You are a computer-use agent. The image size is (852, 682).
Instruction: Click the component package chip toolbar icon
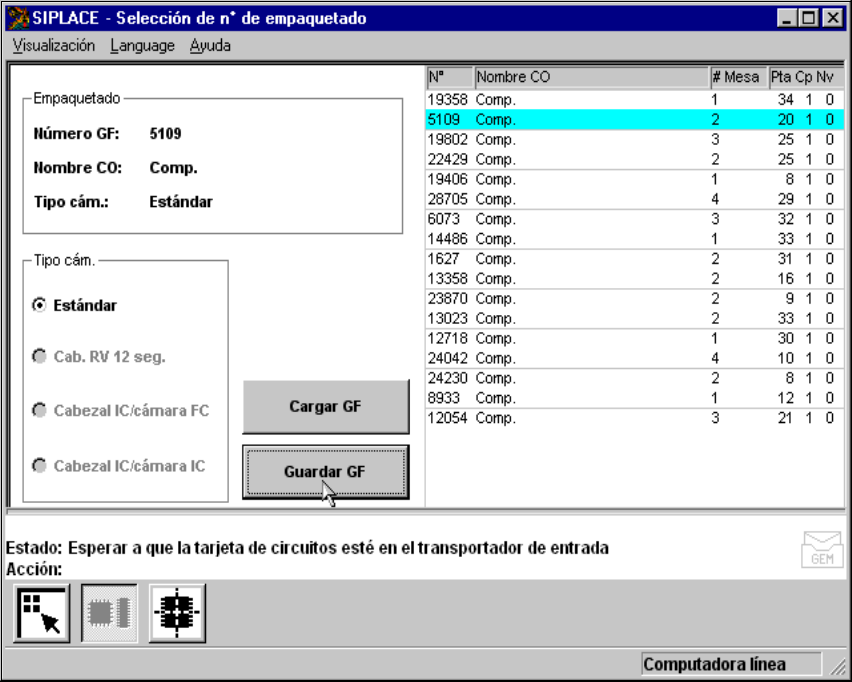pos(109,613)
